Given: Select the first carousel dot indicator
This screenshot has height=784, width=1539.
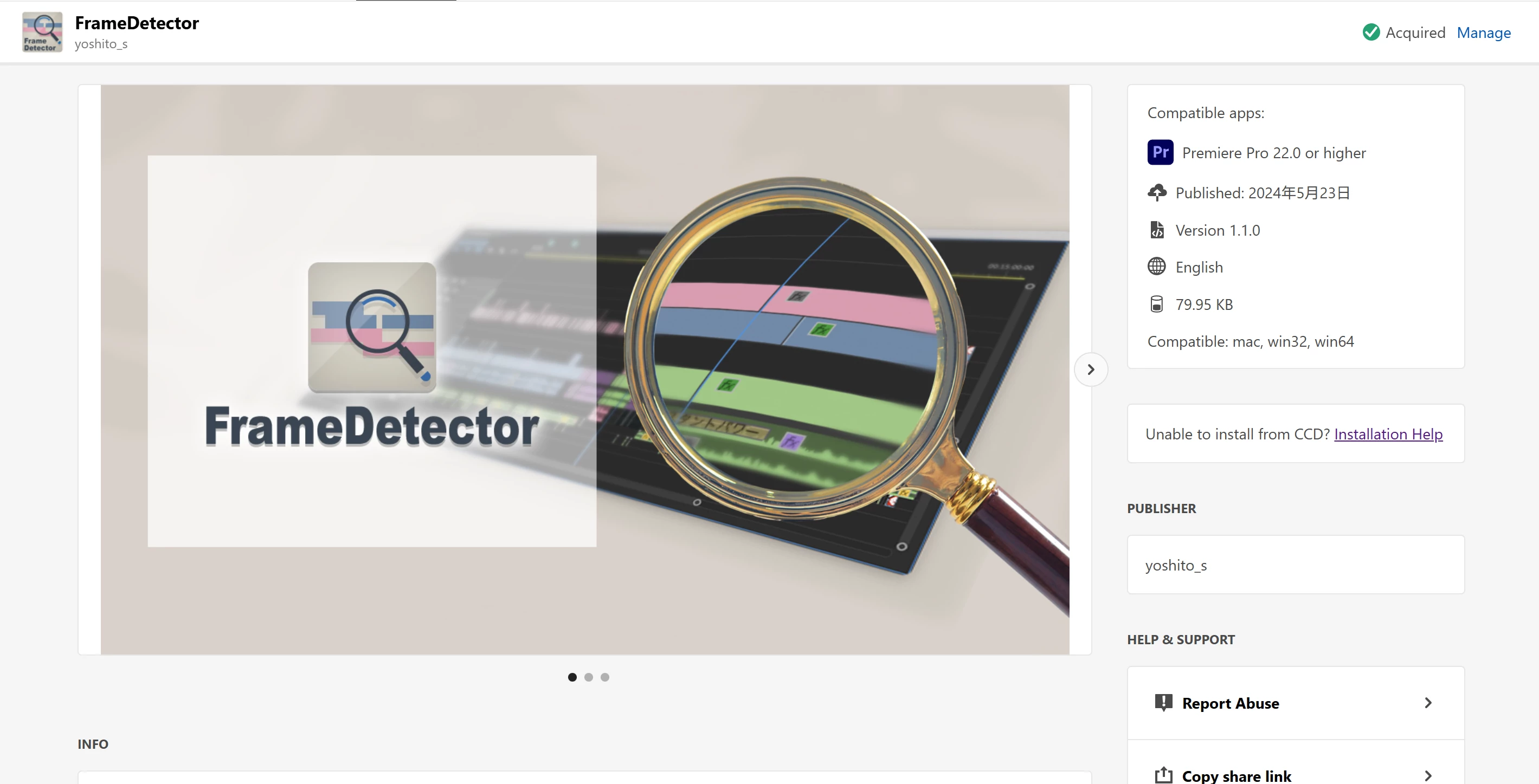Looking at the screenshot, I should coord(572,677).
